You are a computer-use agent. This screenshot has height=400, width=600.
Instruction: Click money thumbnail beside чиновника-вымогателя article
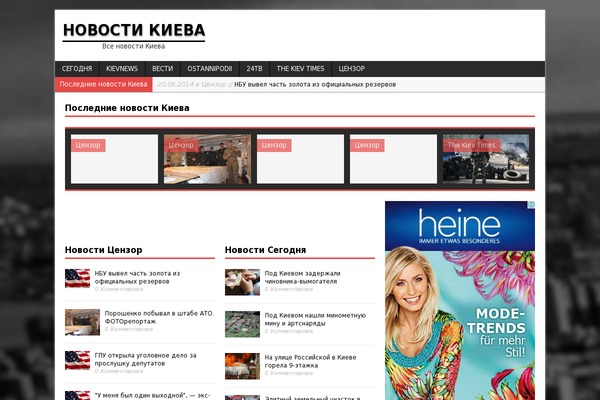coord(242,282)
